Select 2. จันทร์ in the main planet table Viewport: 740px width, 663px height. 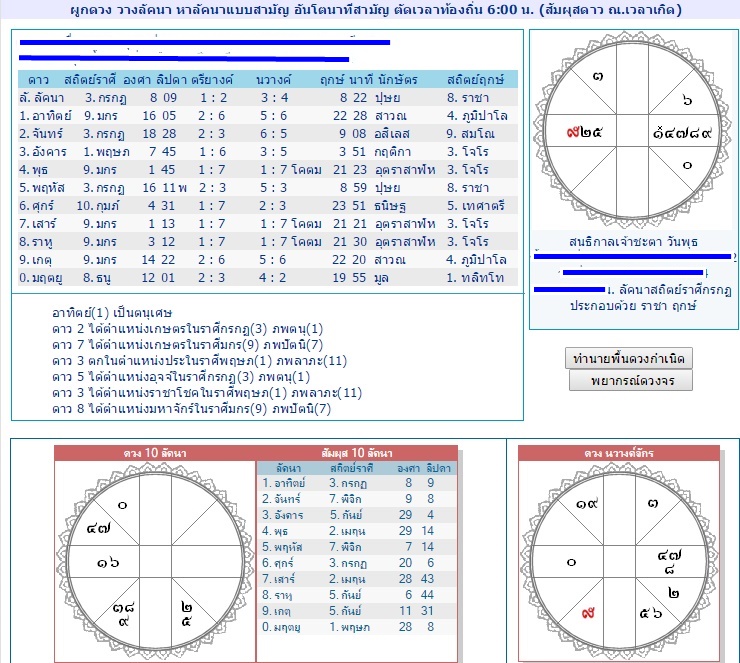point(41,134)
